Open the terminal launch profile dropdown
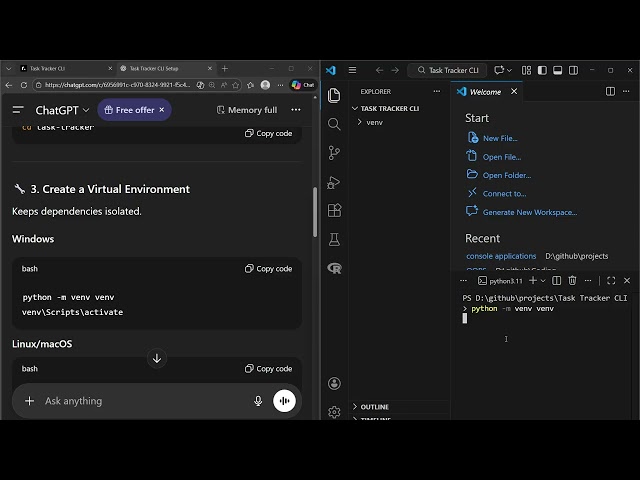The image size is (640, 480). click(x=543, y=281)
